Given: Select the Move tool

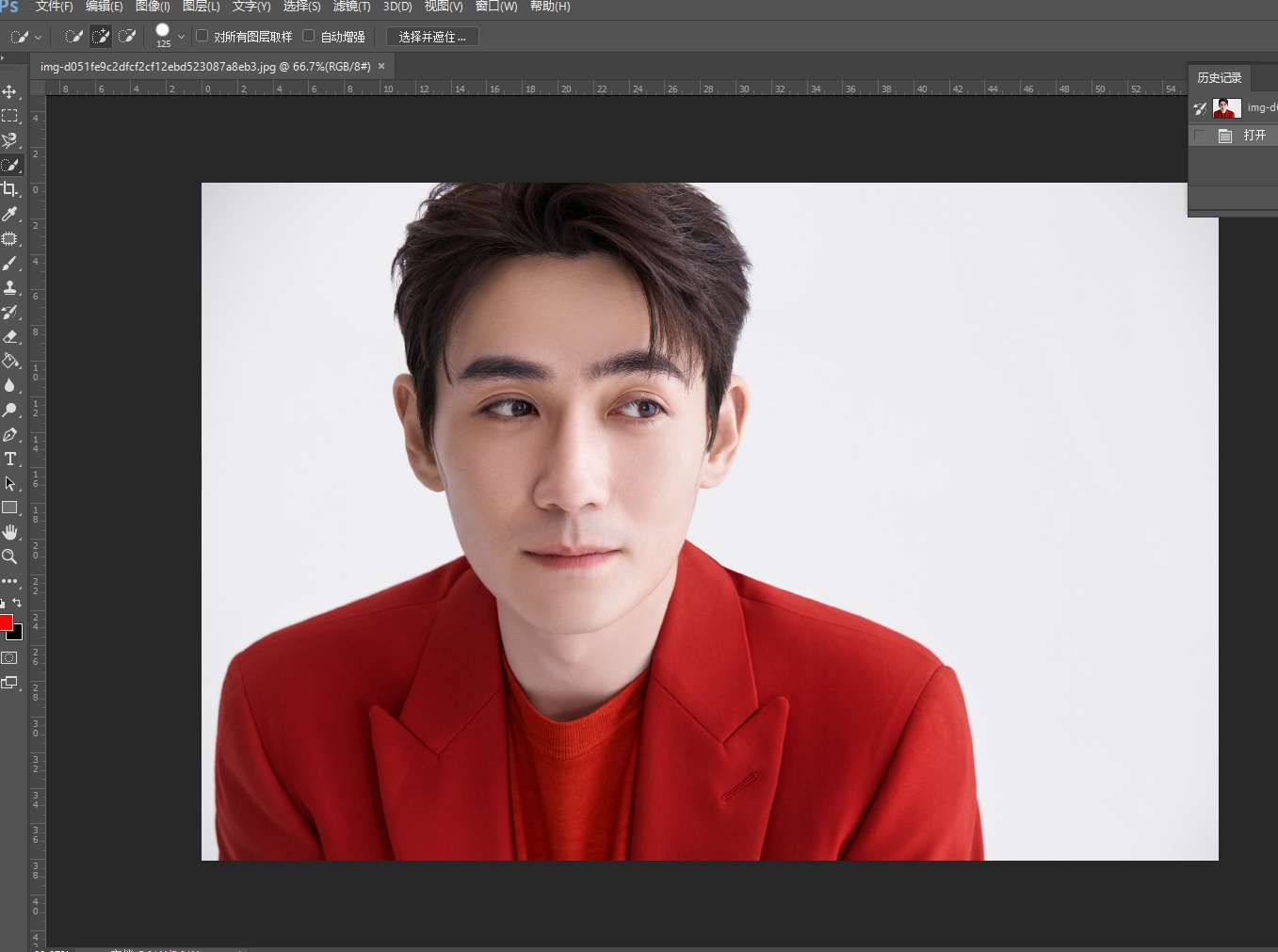Looking at the screenshot, I should (x=10, y=91).
